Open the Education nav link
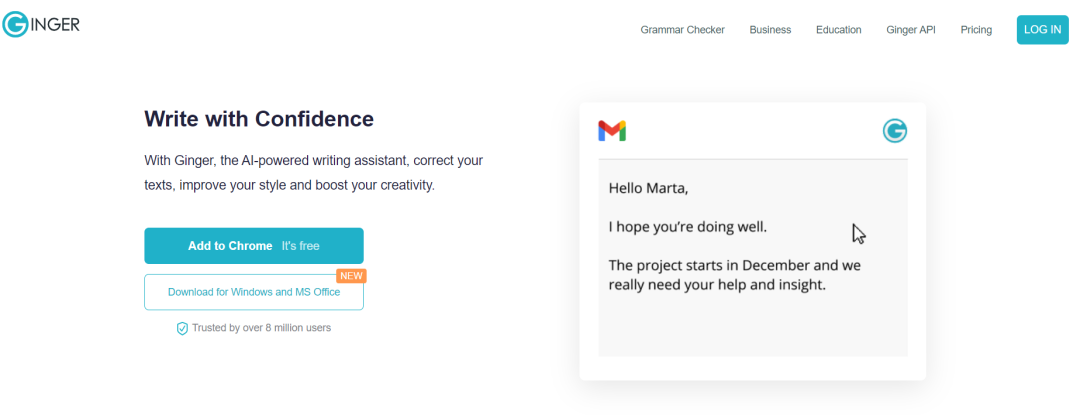1080x415 pixels. coord(838,30)
